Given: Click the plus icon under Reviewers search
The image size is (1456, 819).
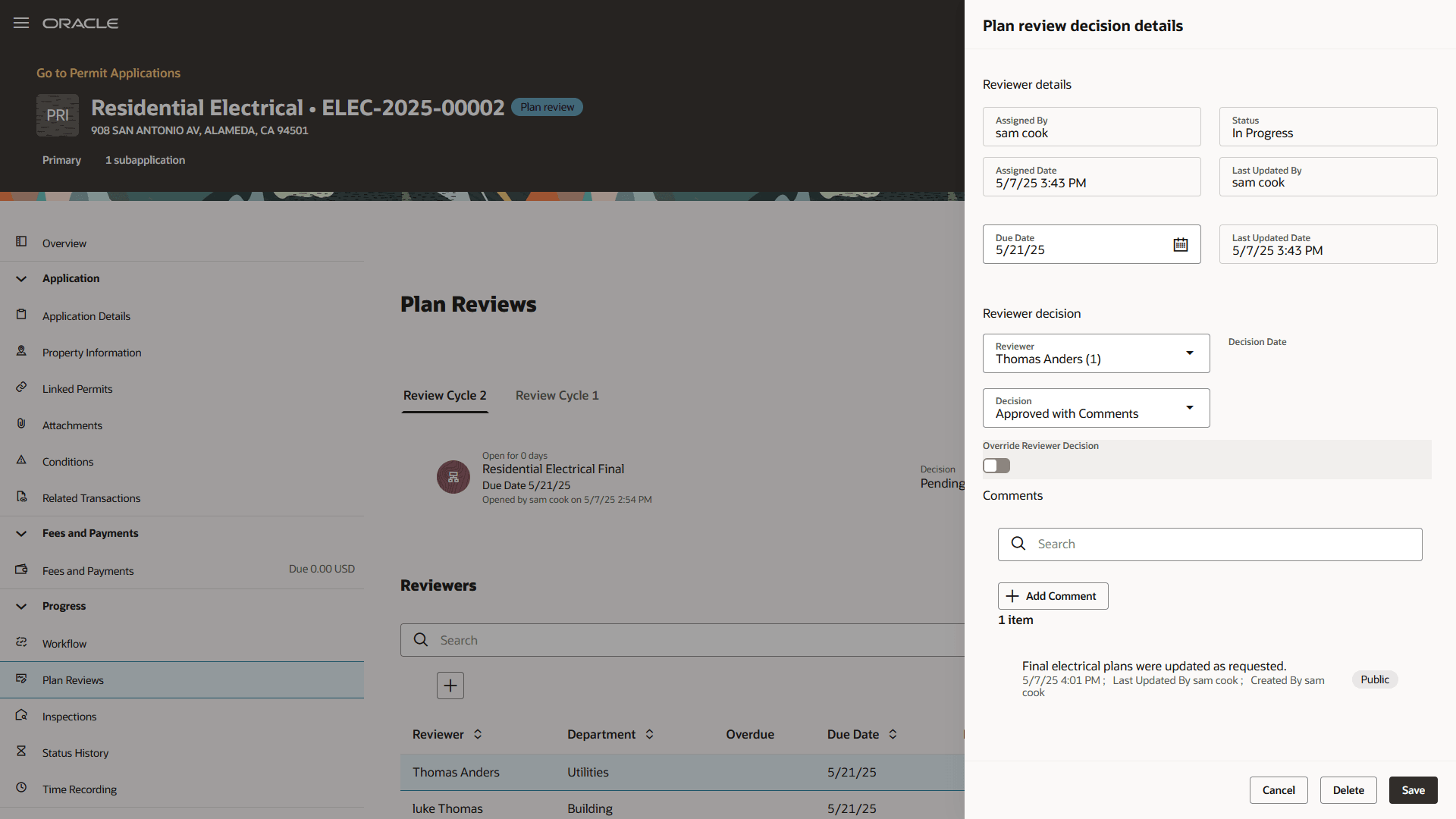Looking at the screenshot, I should (450, 686).
